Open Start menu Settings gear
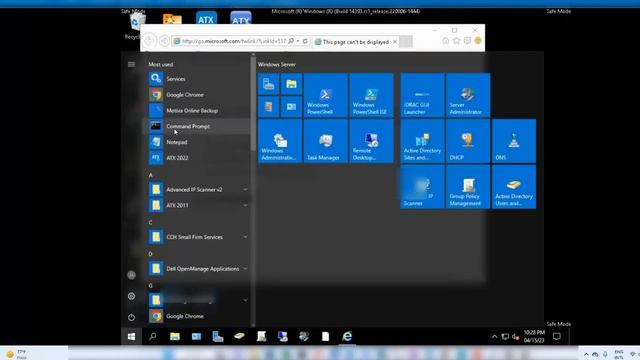 pyautogui.click(x=131, y=296)
